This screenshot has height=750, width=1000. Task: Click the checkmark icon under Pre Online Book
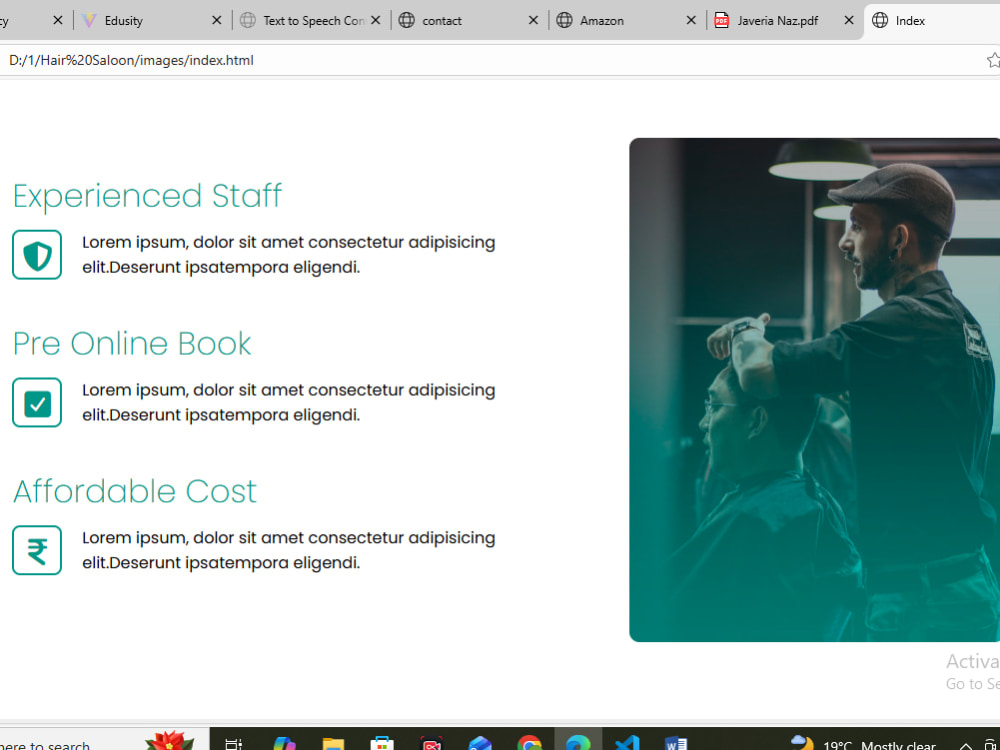37,402
